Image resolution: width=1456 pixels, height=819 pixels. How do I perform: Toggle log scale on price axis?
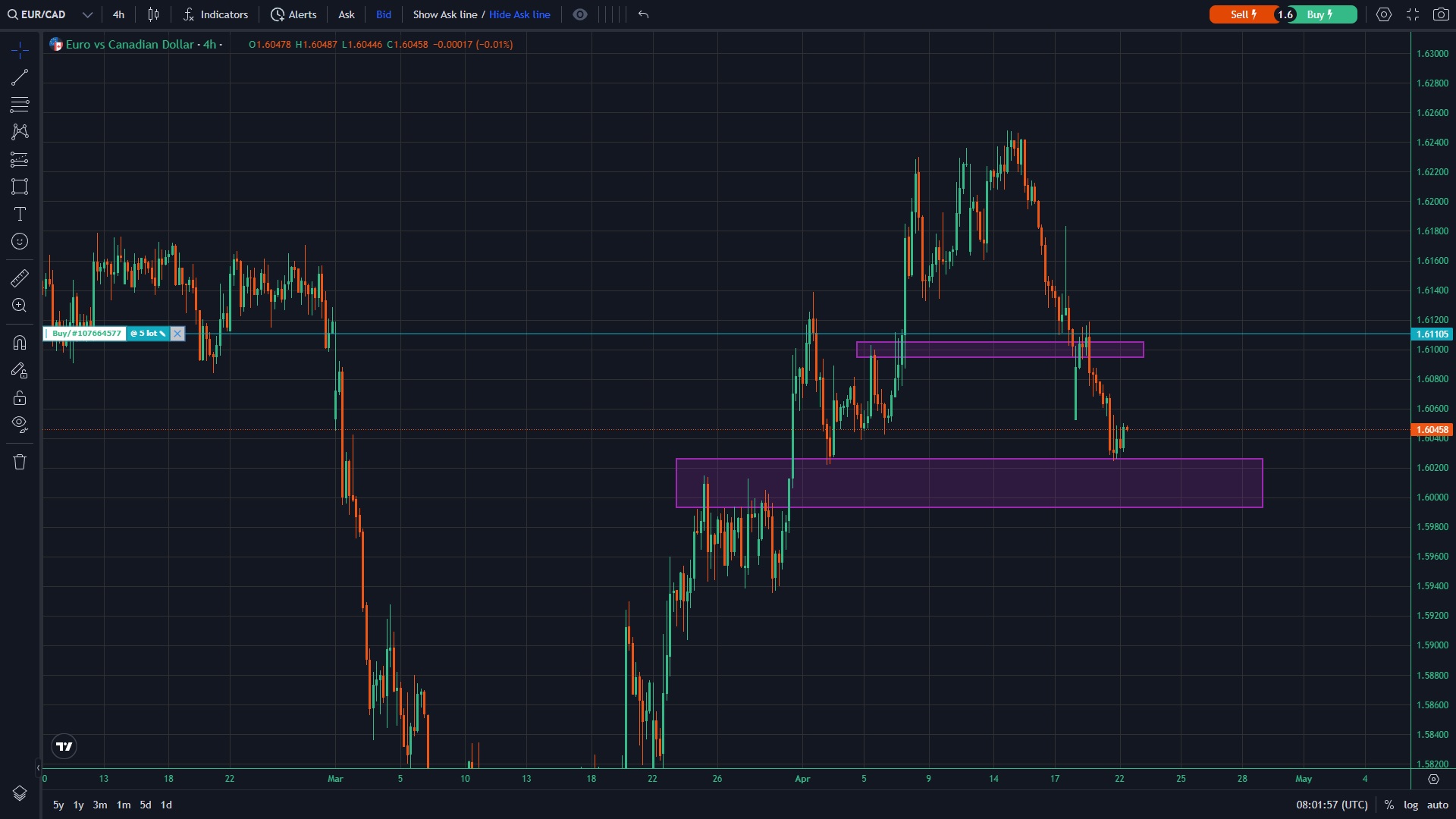(x=1410, y=805)
